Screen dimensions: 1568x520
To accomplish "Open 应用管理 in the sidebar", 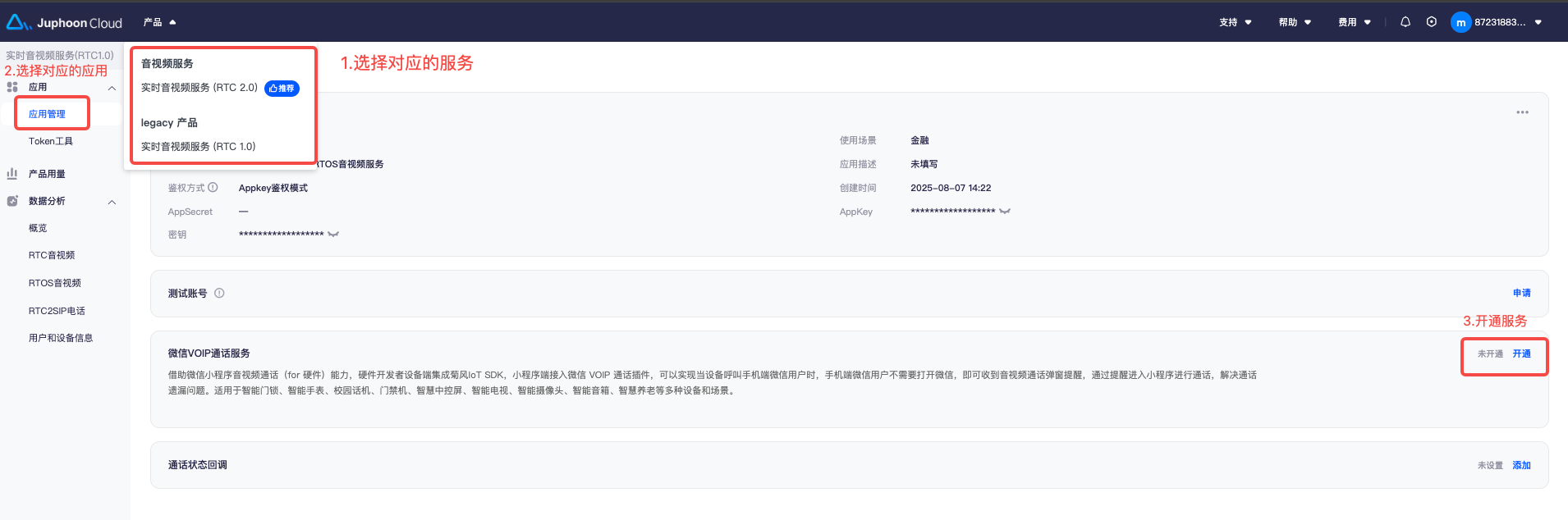I will (x=47, y=114).
